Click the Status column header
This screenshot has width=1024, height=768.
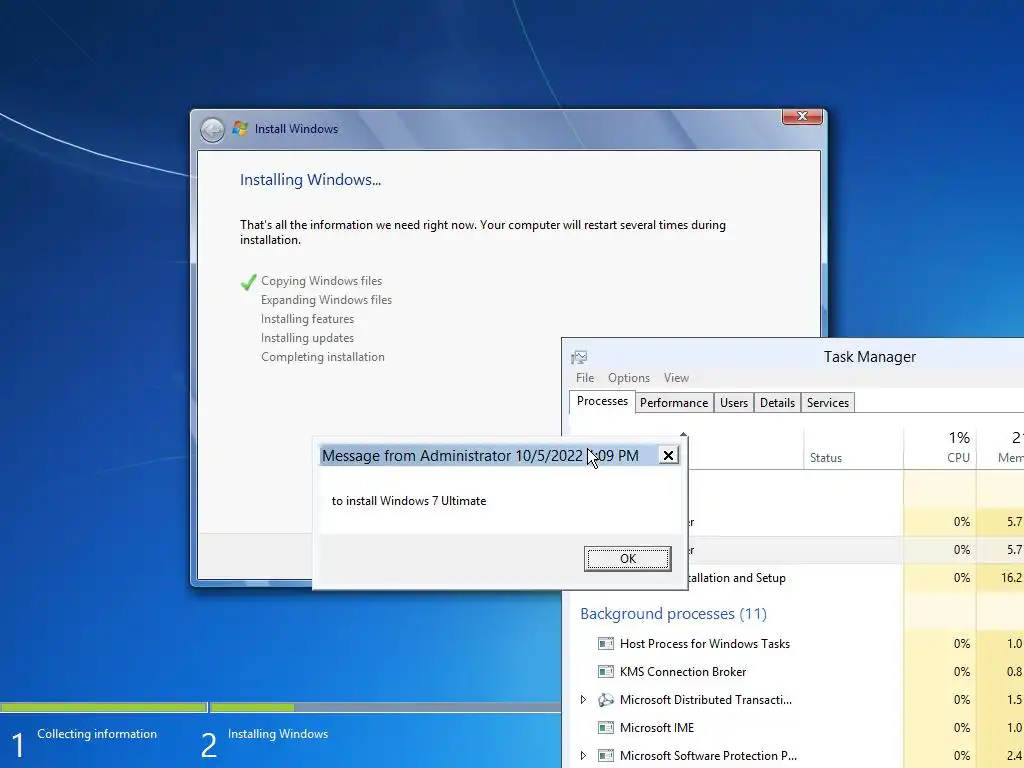point(854,448)
